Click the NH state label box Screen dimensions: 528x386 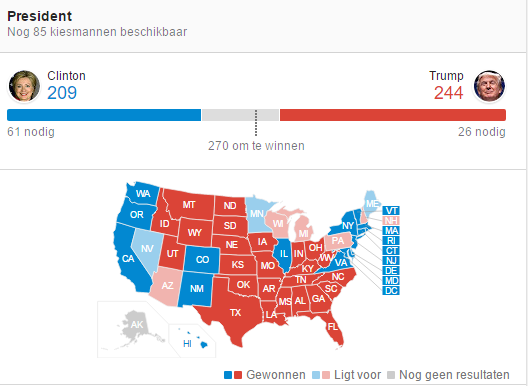point(391,221)
